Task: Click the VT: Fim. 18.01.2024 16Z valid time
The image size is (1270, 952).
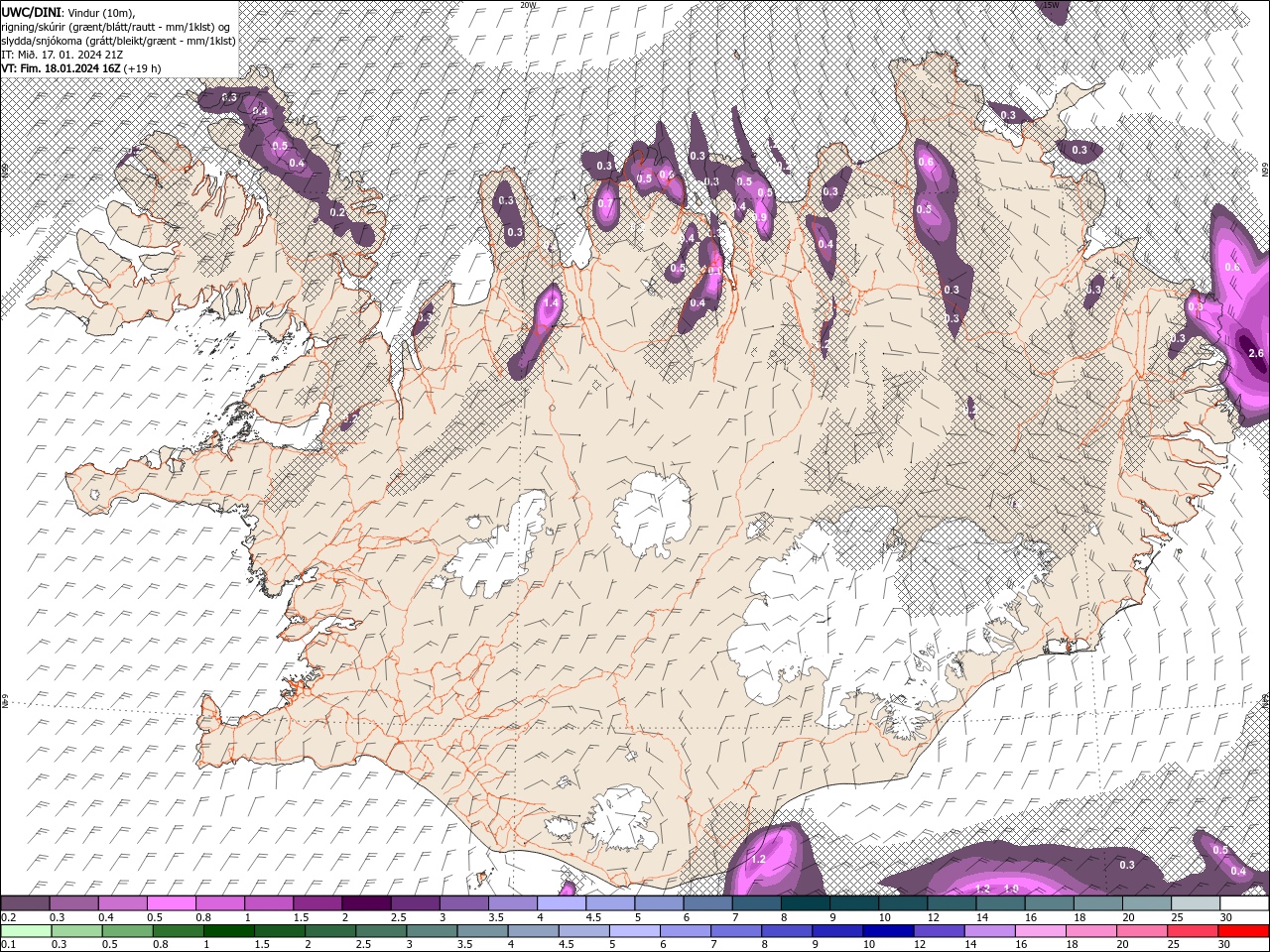Action: (61, 68)
